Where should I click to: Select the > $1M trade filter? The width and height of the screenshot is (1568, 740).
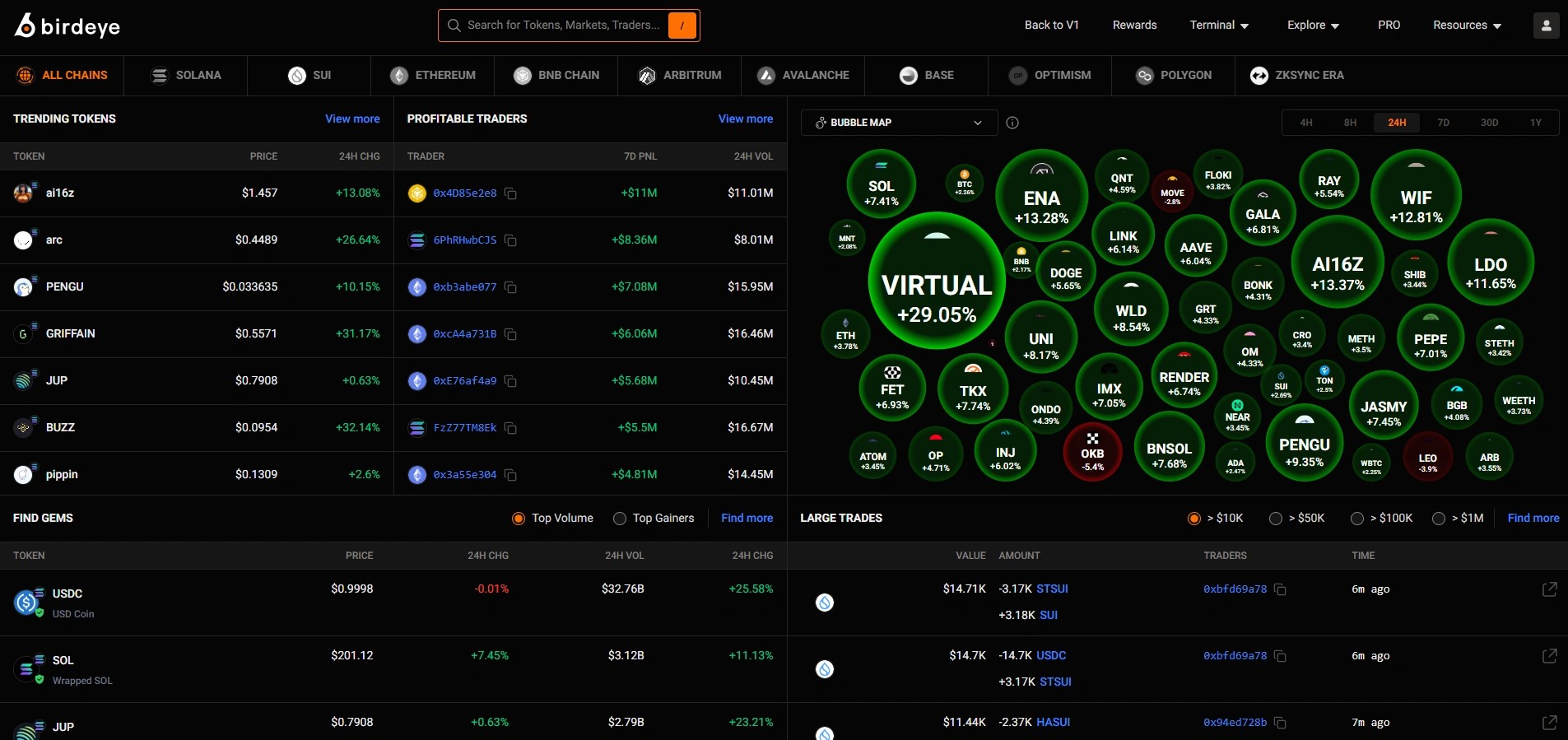click(1439, 519)
